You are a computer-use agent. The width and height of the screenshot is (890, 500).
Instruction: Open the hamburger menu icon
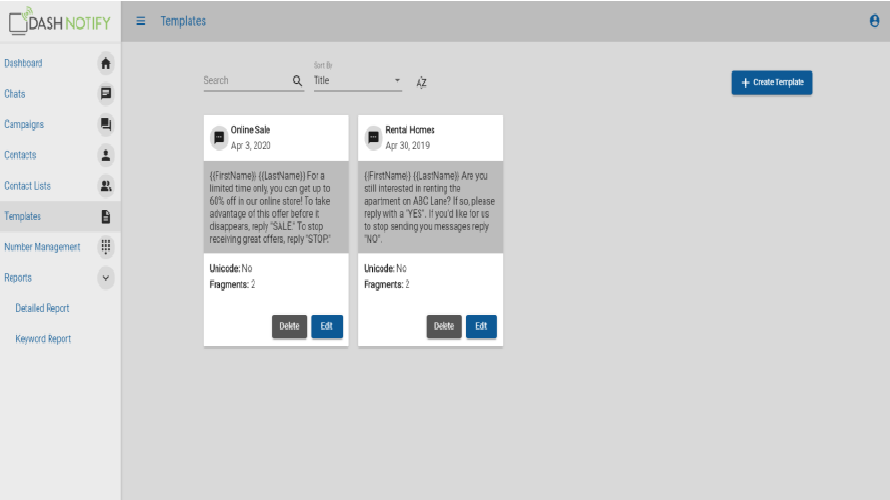coord(141,21)
